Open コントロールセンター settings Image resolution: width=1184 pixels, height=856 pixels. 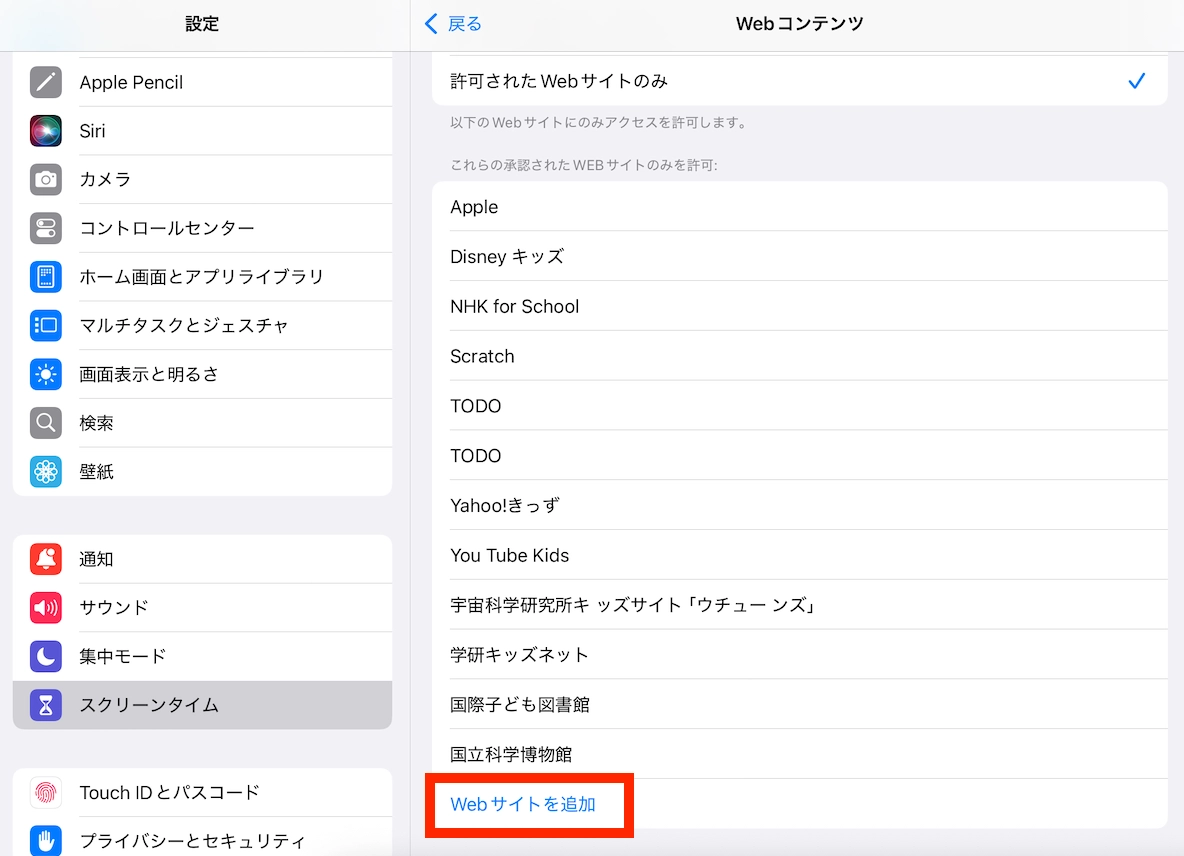202,228
